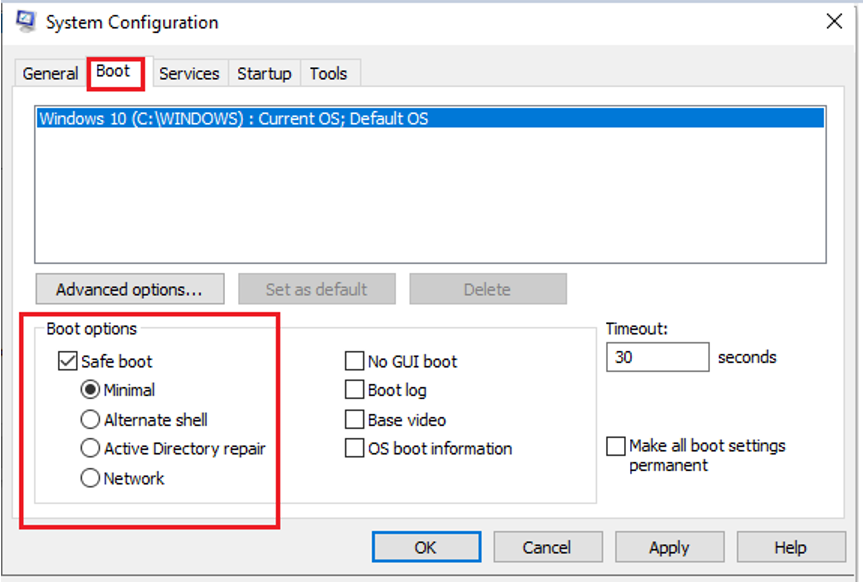Click the Timeout seconds field

pyautogui.click(x=657, y=357)
